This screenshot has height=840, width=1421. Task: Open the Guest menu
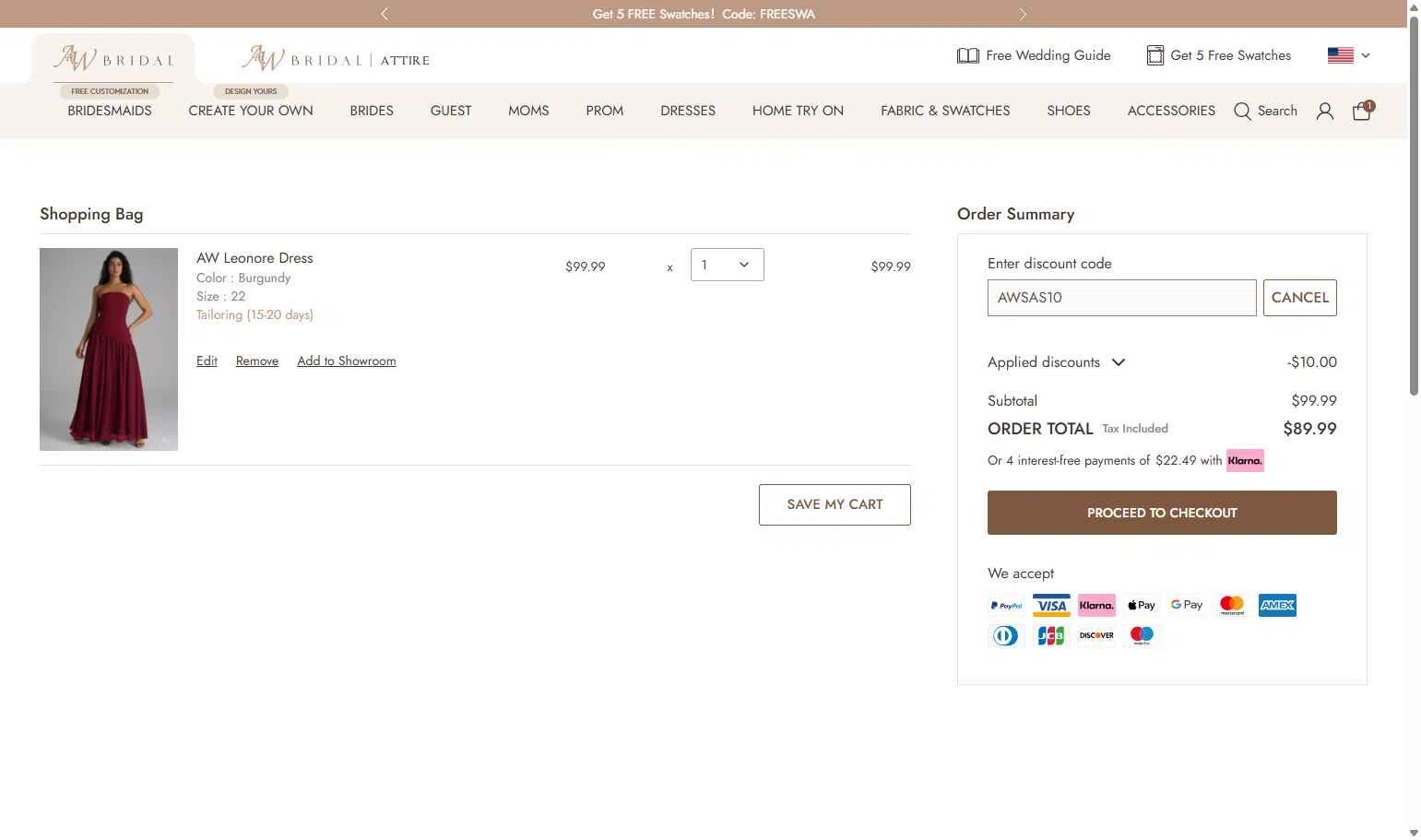(451, 111)
